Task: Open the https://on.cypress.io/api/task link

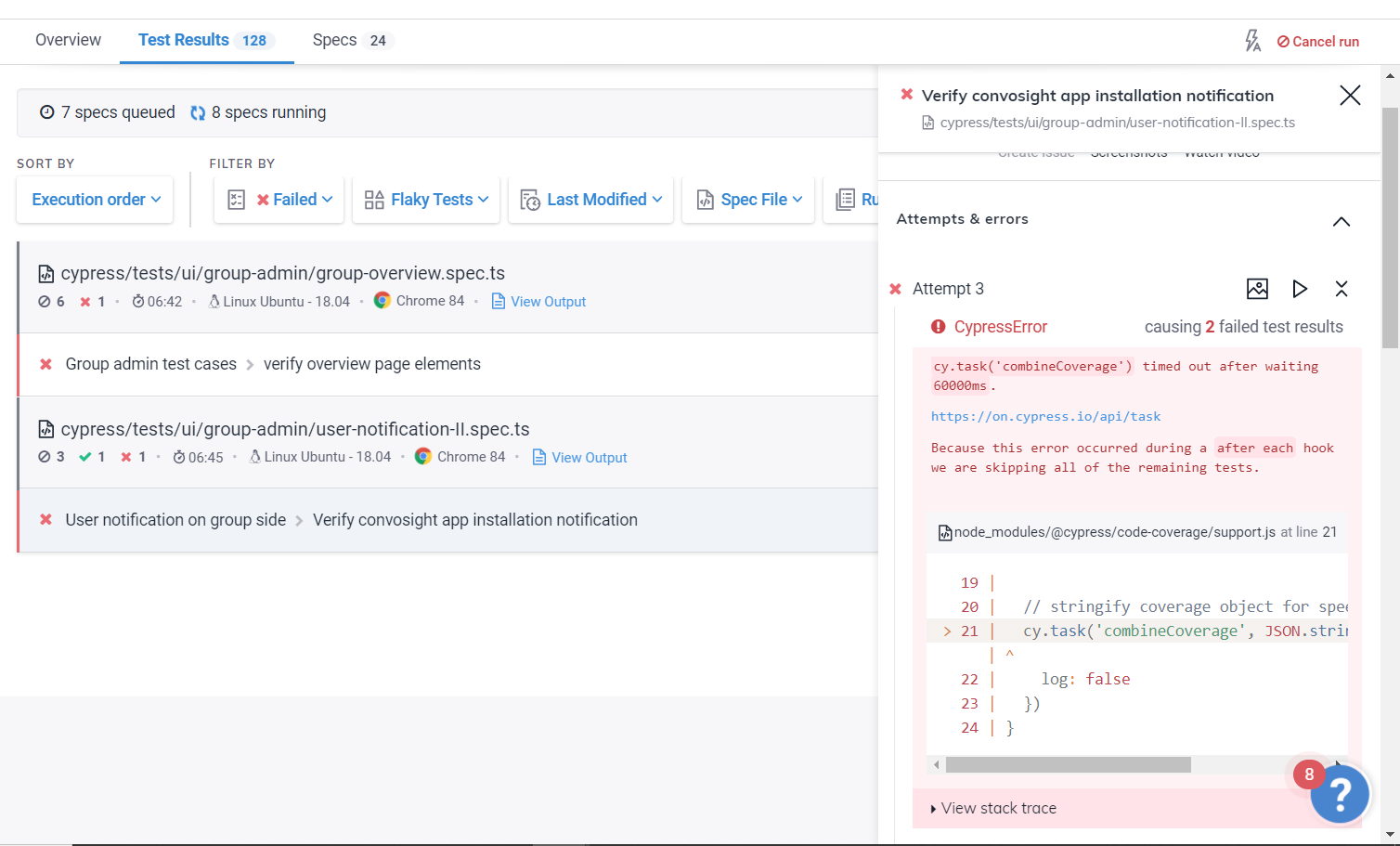Action: pos(1045,416)
